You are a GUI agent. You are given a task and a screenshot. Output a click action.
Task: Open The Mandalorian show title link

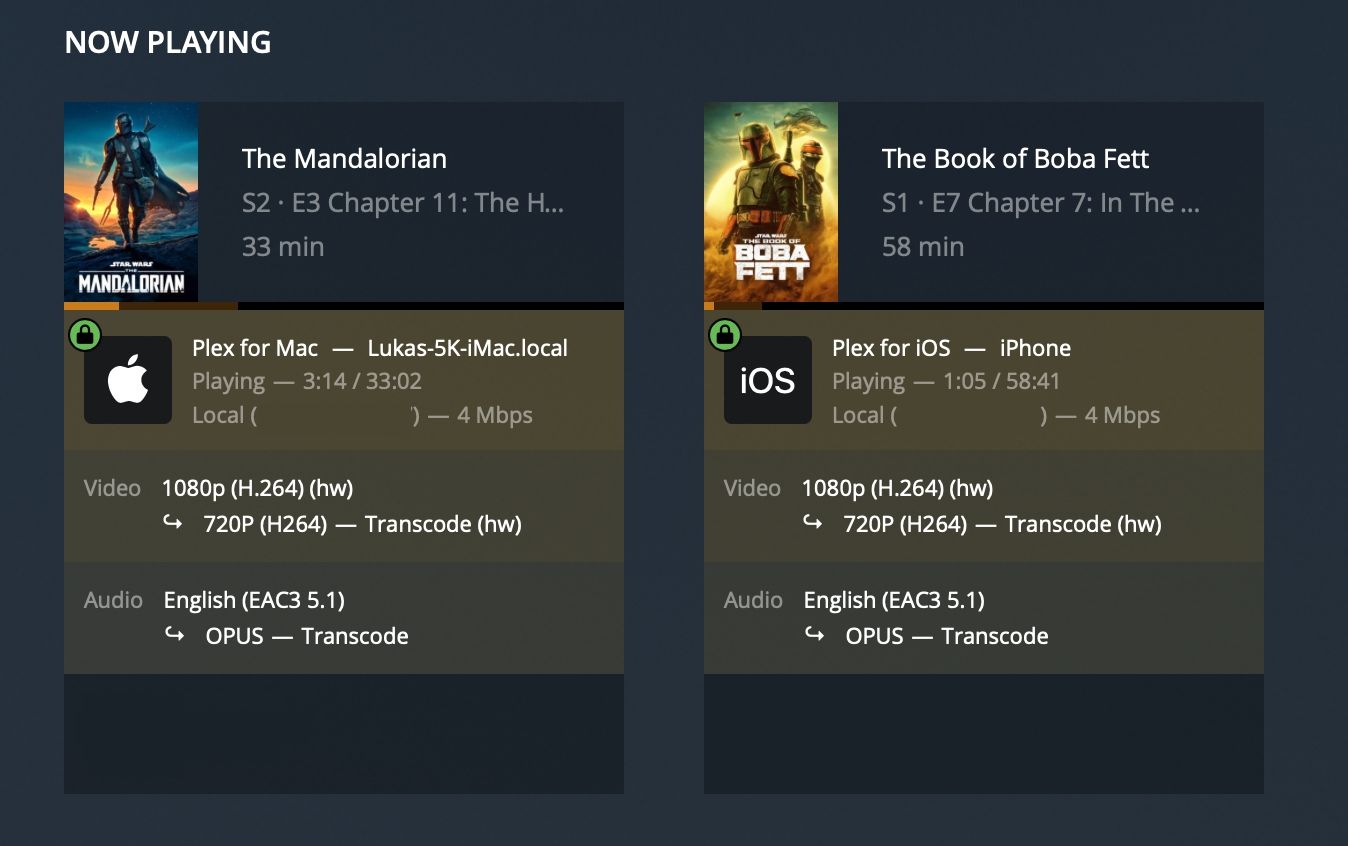coord(344,158)
